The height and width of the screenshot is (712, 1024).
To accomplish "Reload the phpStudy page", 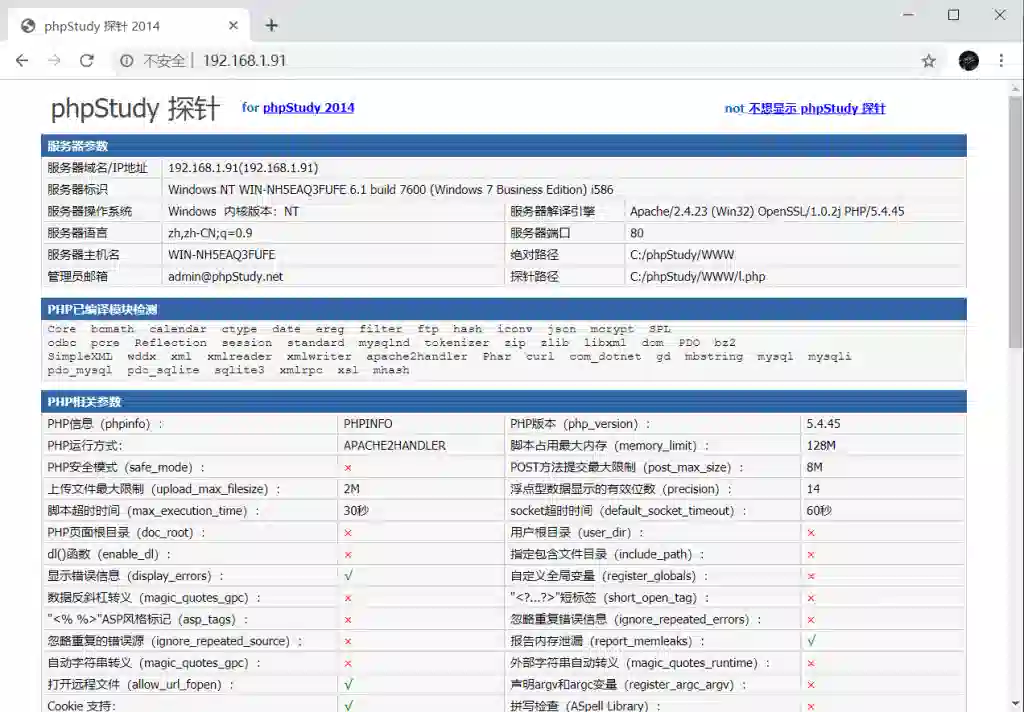I will [86, 61].
